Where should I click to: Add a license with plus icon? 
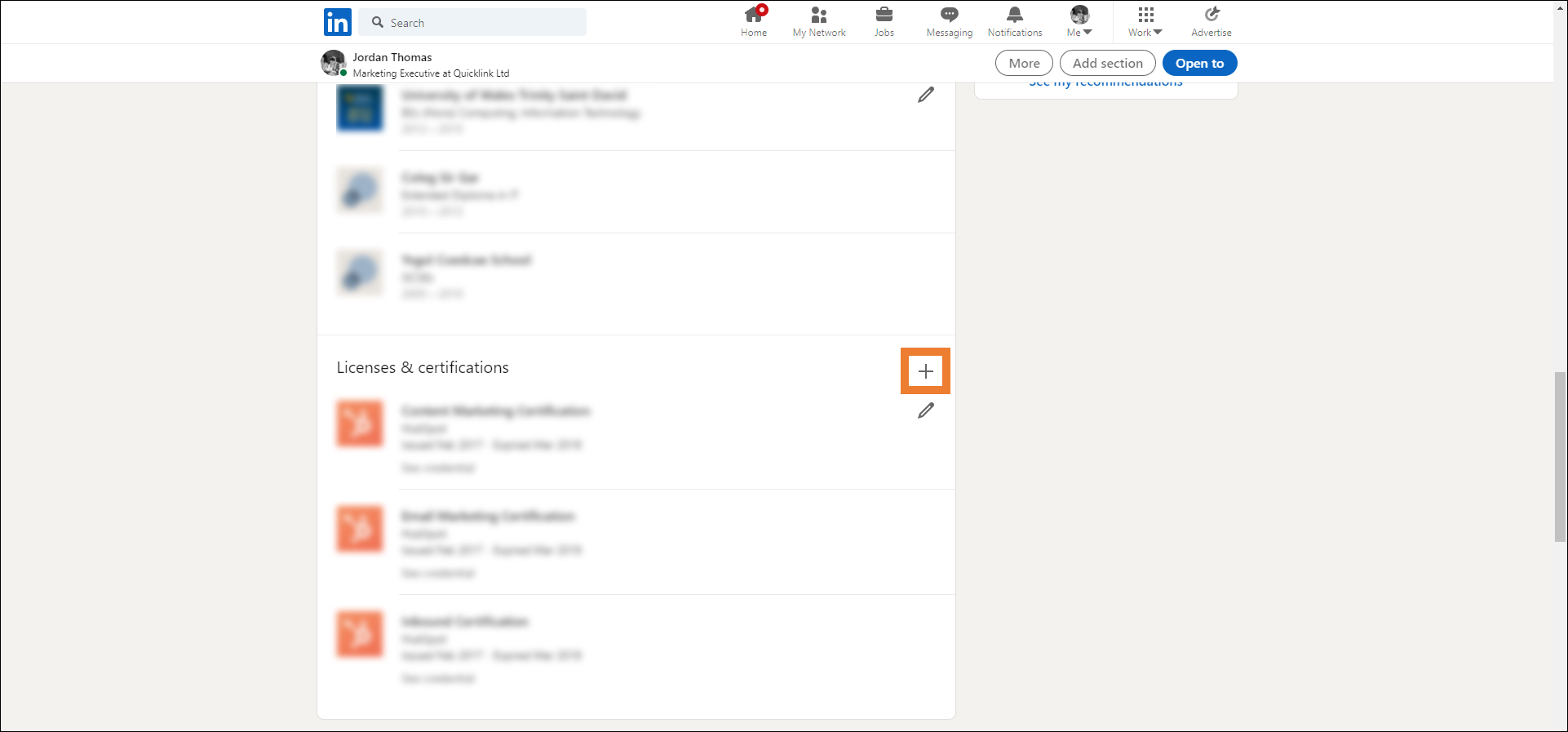[926, 371]
